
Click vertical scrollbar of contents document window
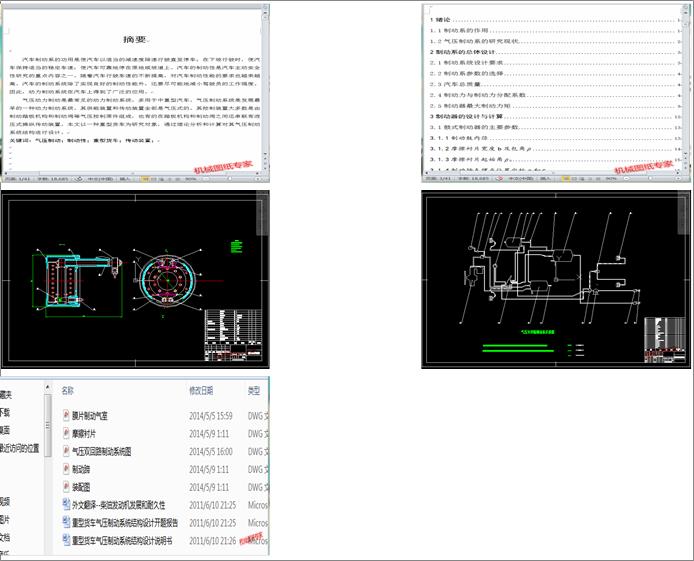tap(686, 86)
